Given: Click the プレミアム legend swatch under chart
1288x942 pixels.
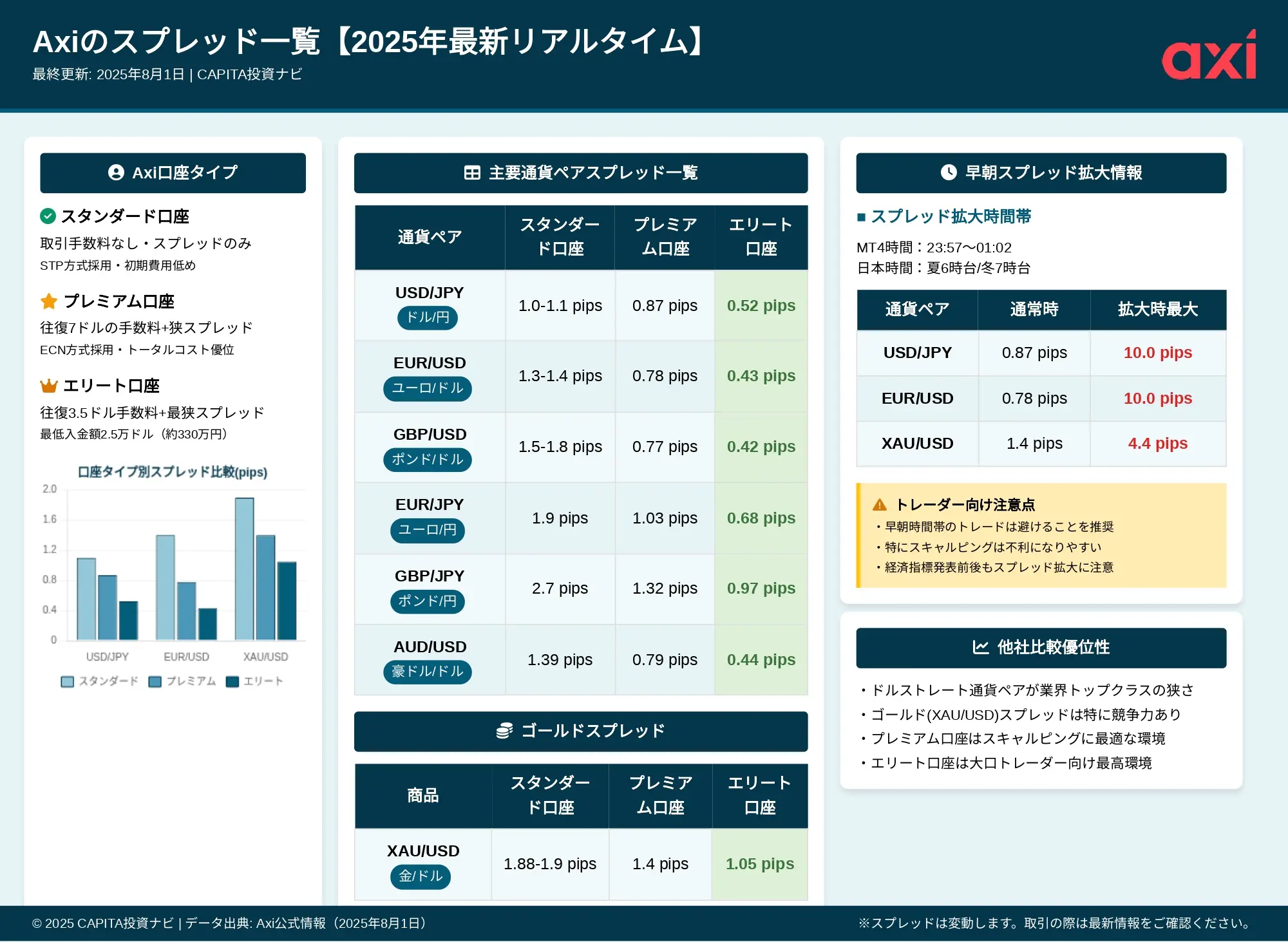Looking at the screenshot, I should click(155, 681).
